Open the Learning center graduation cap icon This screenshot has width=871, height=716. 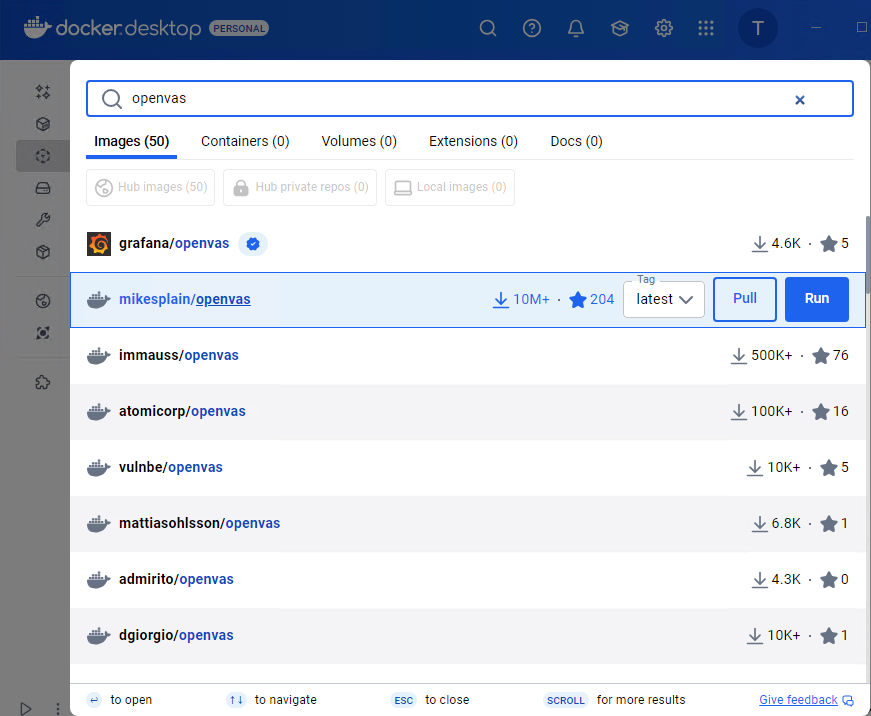[619, 28]
